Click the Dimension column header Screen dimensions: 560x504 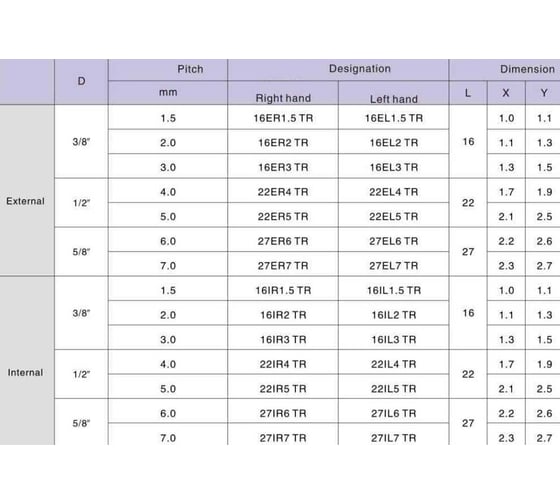(x=527, y=69)
